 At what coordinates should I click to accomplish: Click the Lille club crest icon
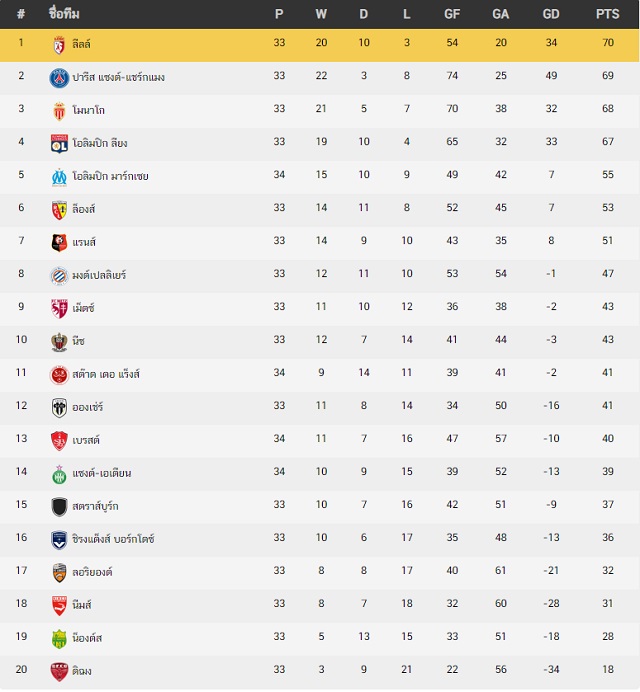pos(59,45)
